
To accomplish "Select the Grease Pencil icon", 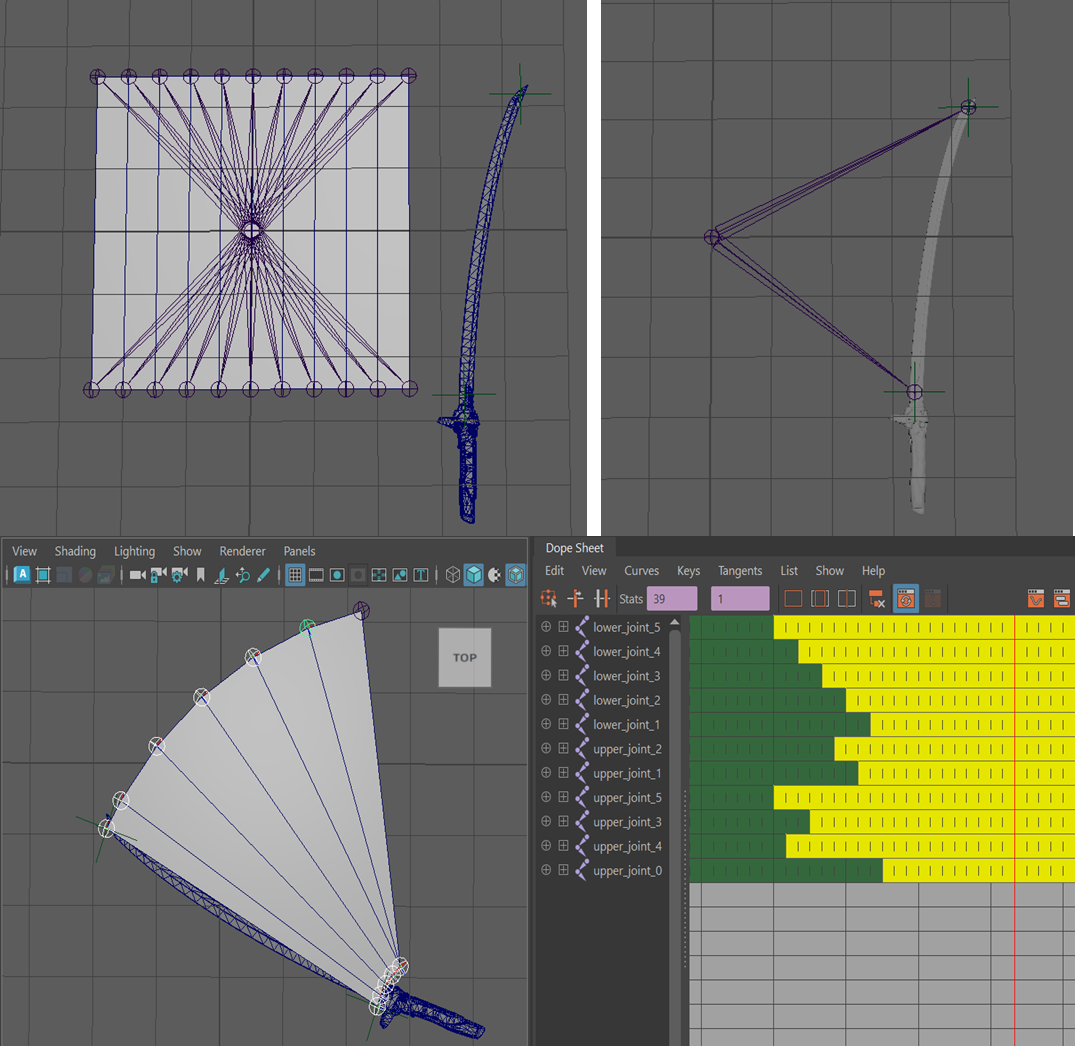I will coord(264,575).
